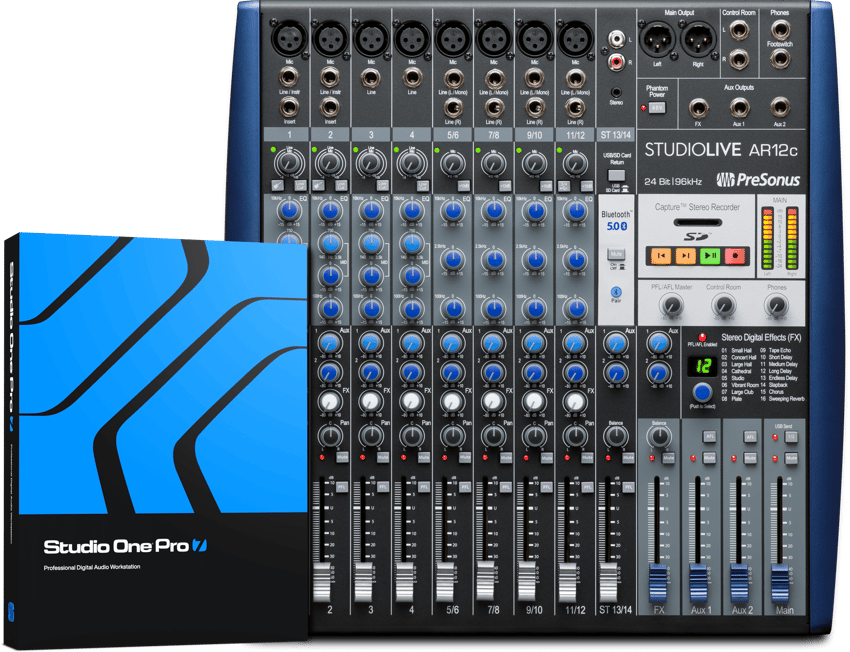Click the FX return Balance knob
The width and height of the screenshot is (850, 652).
[x=659, y=436]
